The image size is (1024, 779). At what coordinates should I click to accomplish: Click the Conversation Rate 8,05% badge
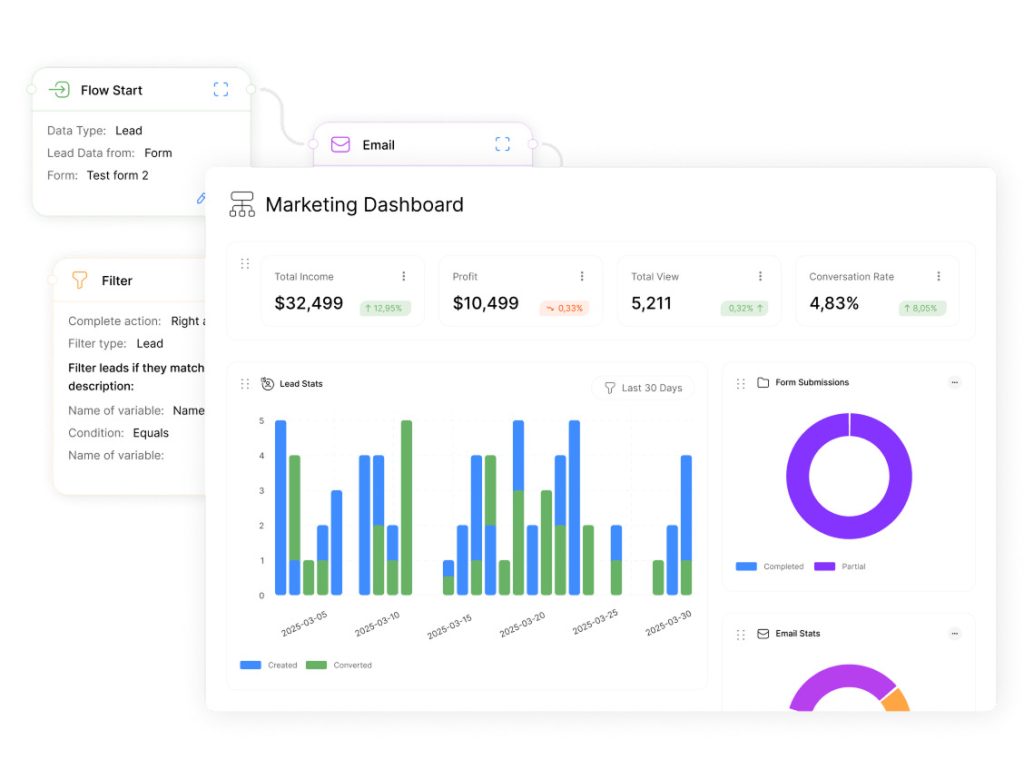click(922, 309)
